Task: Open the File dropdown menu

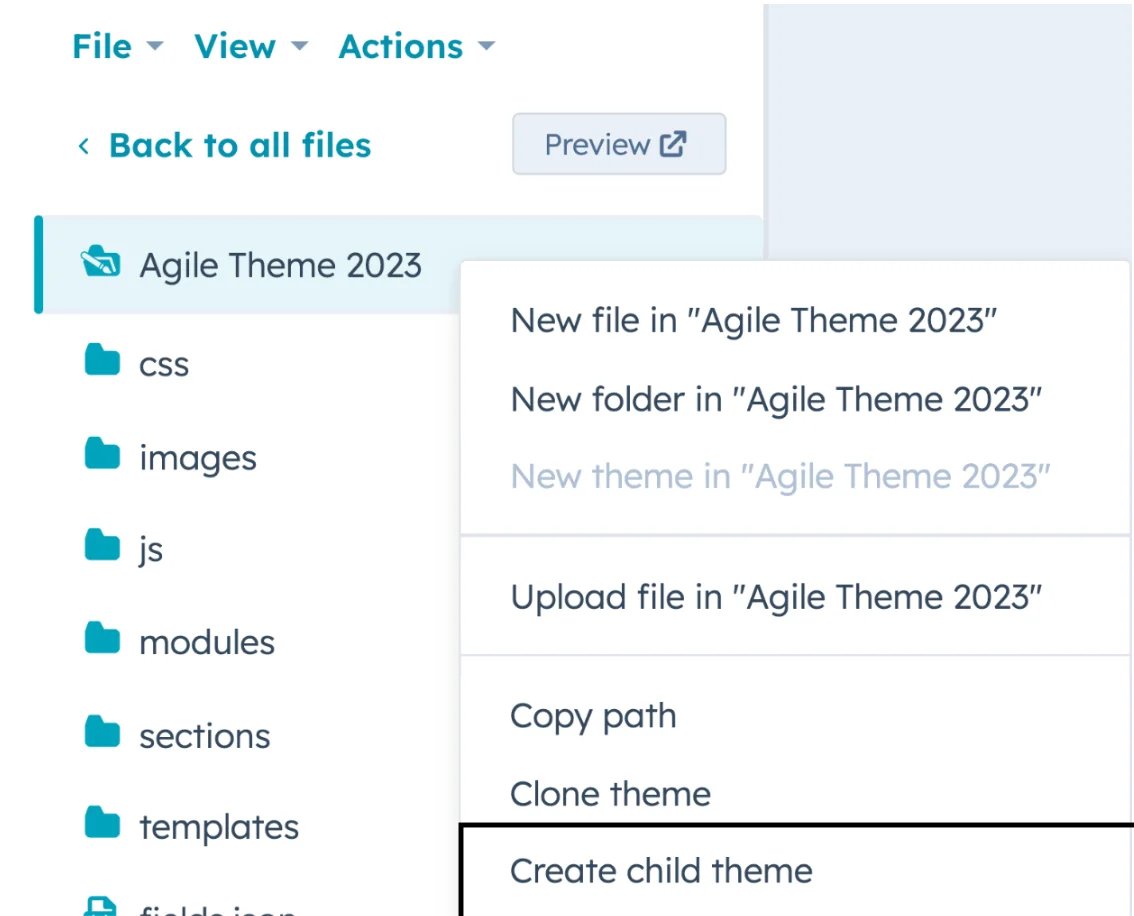Action: [x=104, y=45]
